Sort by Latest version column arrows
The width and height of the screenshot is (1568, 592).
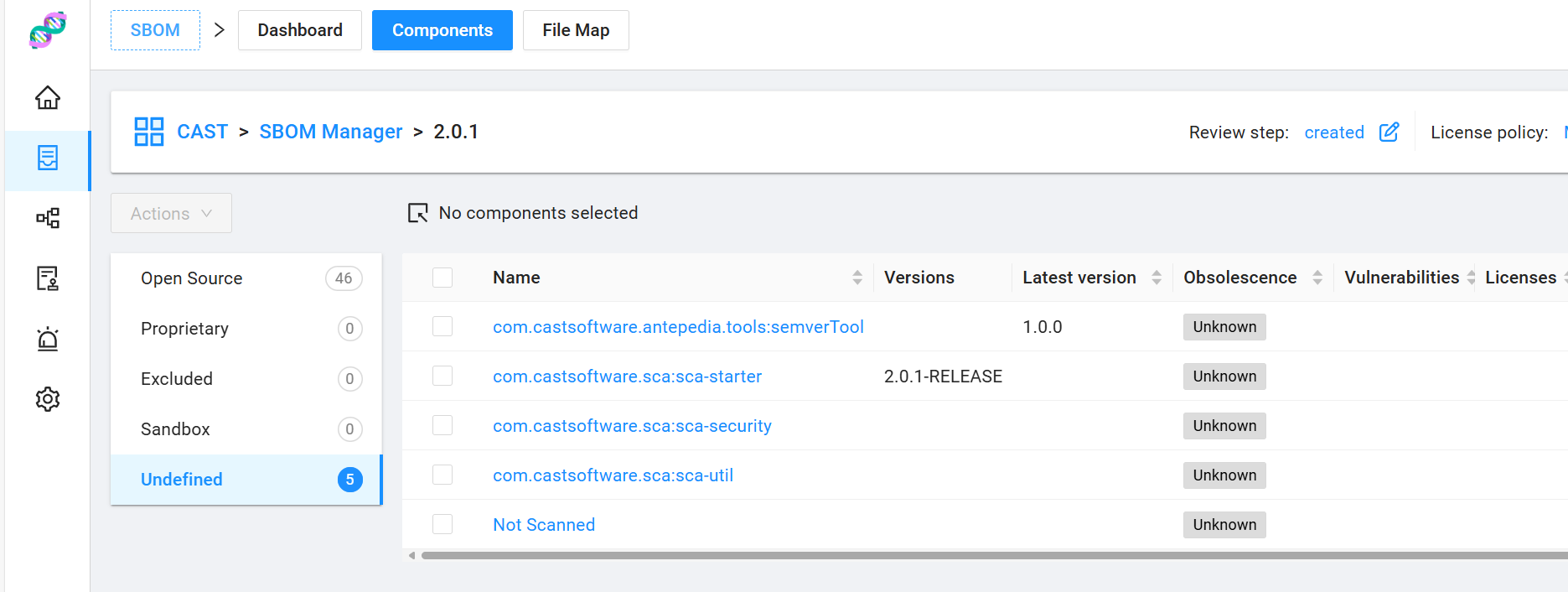pyautogui.click(x=1157, y=278)
